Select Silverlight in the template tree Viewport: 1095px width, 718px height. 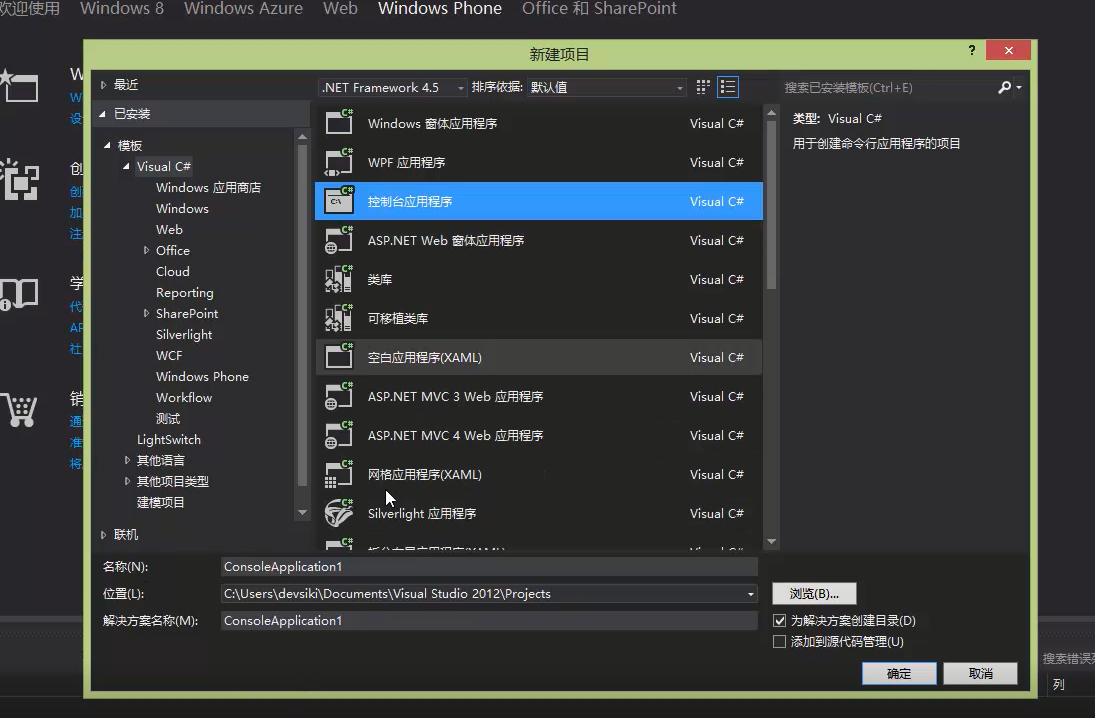tap(184, 335)
